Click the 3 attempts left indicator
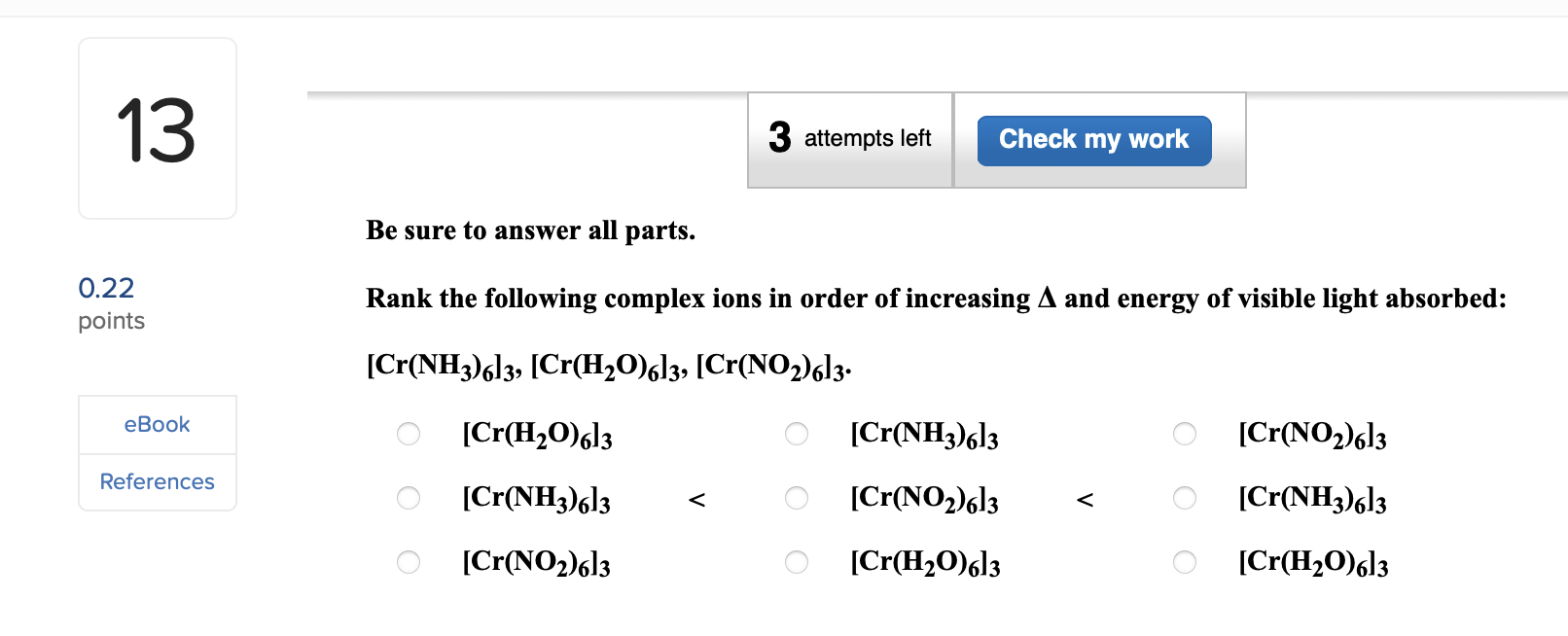This screenshot has width=1568, height=636. [849, 138]
